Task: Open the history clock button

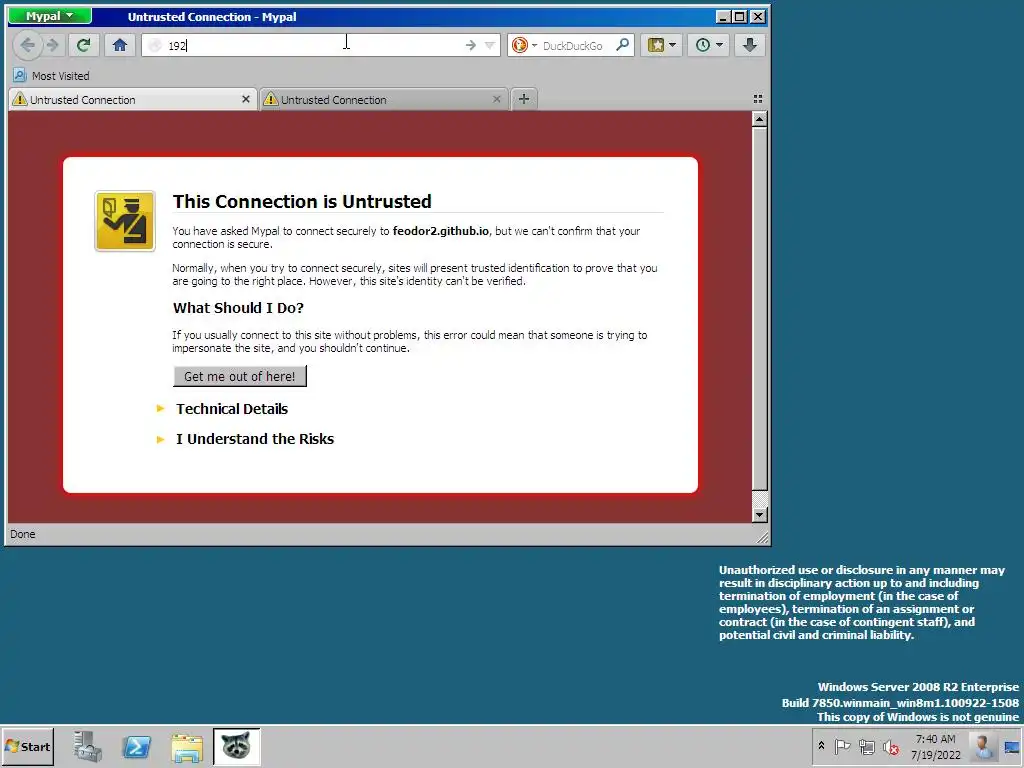Action: point(703,45)
